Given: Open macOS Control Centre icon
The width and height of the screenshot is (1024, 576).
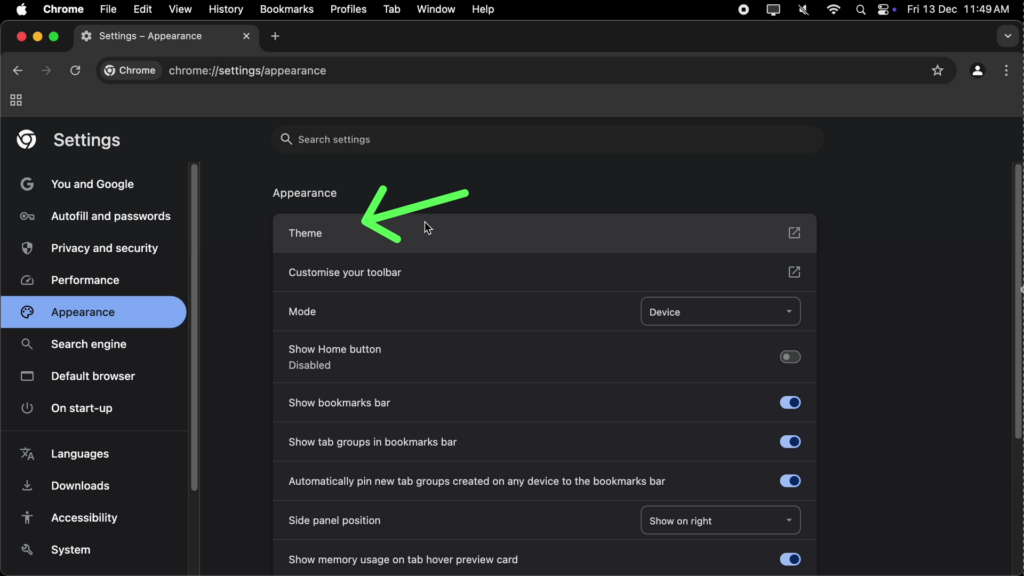Looking at the screenshot, I should (x=883, y=9).
